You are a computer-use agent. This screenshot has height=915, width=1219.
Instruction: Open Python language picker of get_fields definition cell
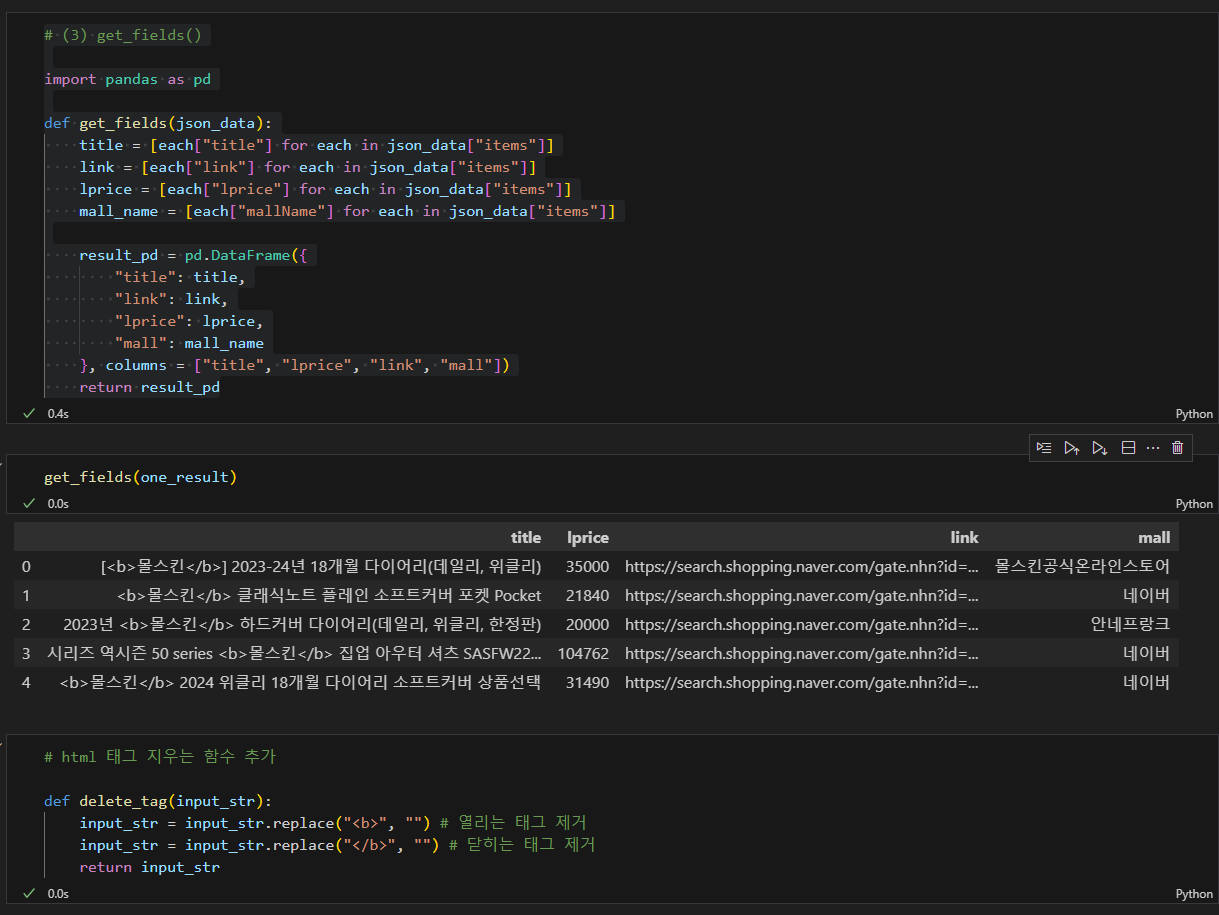pyautogui.click(x=1194, y=414)
